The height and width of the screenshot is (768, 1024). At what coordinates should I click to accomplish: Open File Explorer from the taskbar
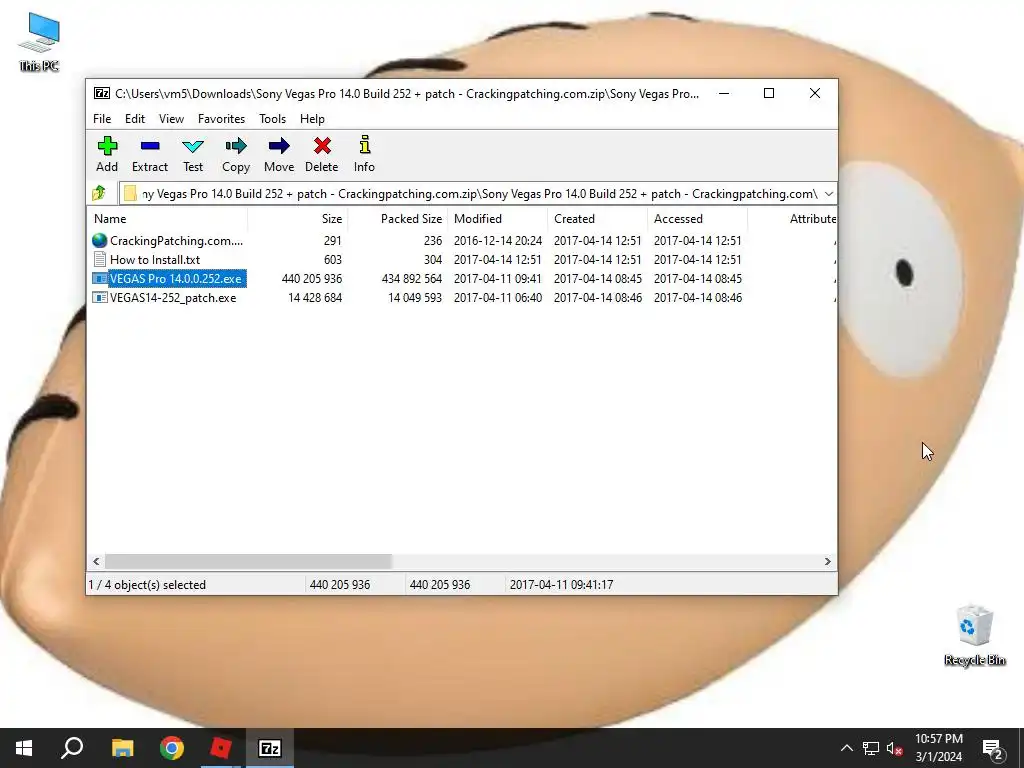(122, 748)
